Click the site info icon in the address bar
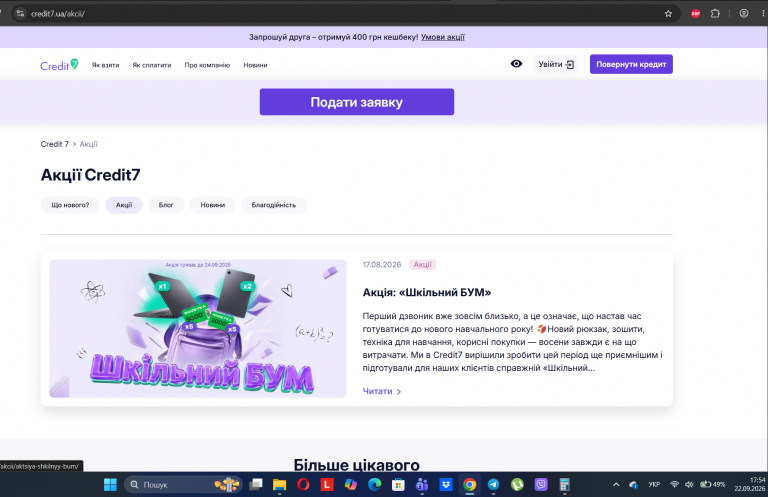Screen dimensions: 768x497 20,14
